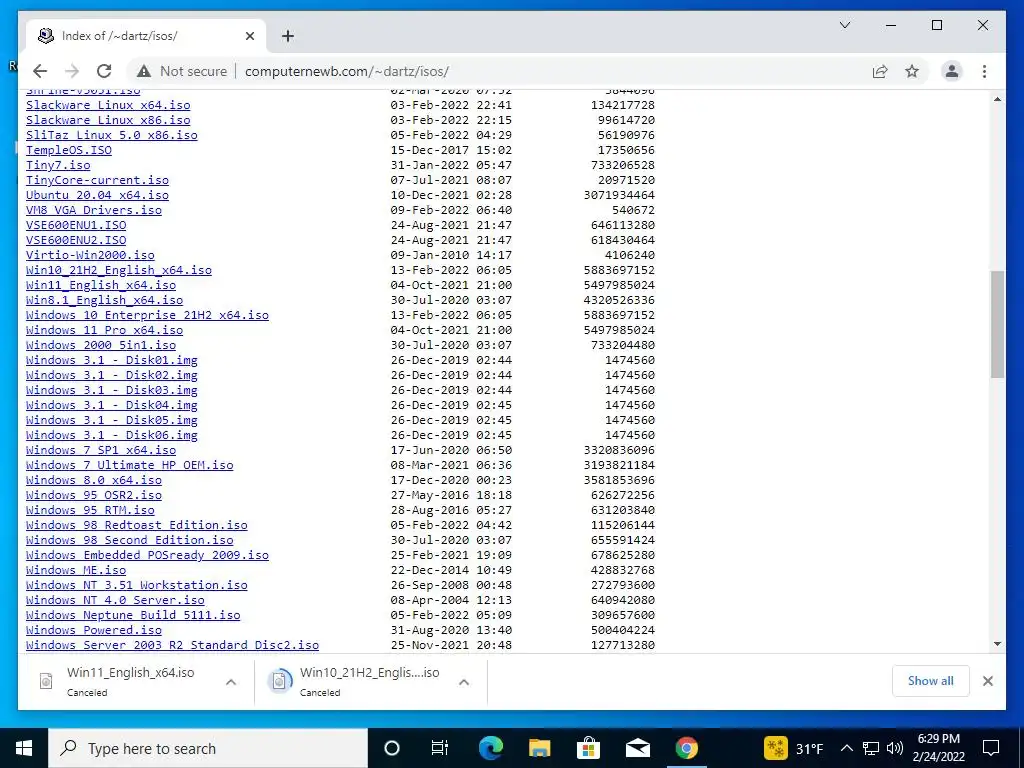The width and height of the screenshot is (1024, 768).
Task: Click scrollbar down arrow
Action: [997, 644]
